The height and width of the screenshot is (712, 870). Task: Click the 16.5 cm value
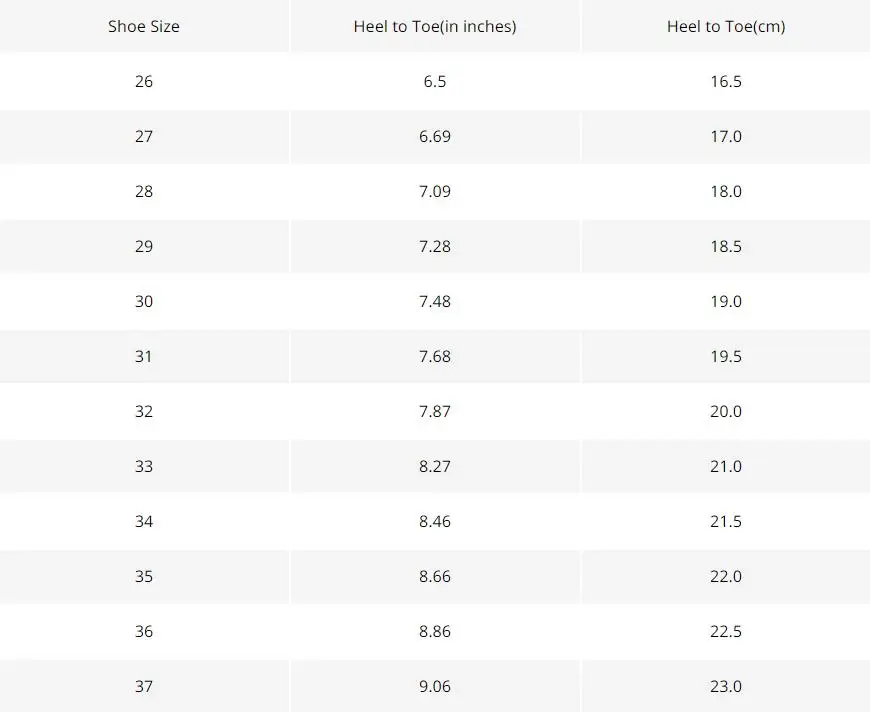point(726,82)
